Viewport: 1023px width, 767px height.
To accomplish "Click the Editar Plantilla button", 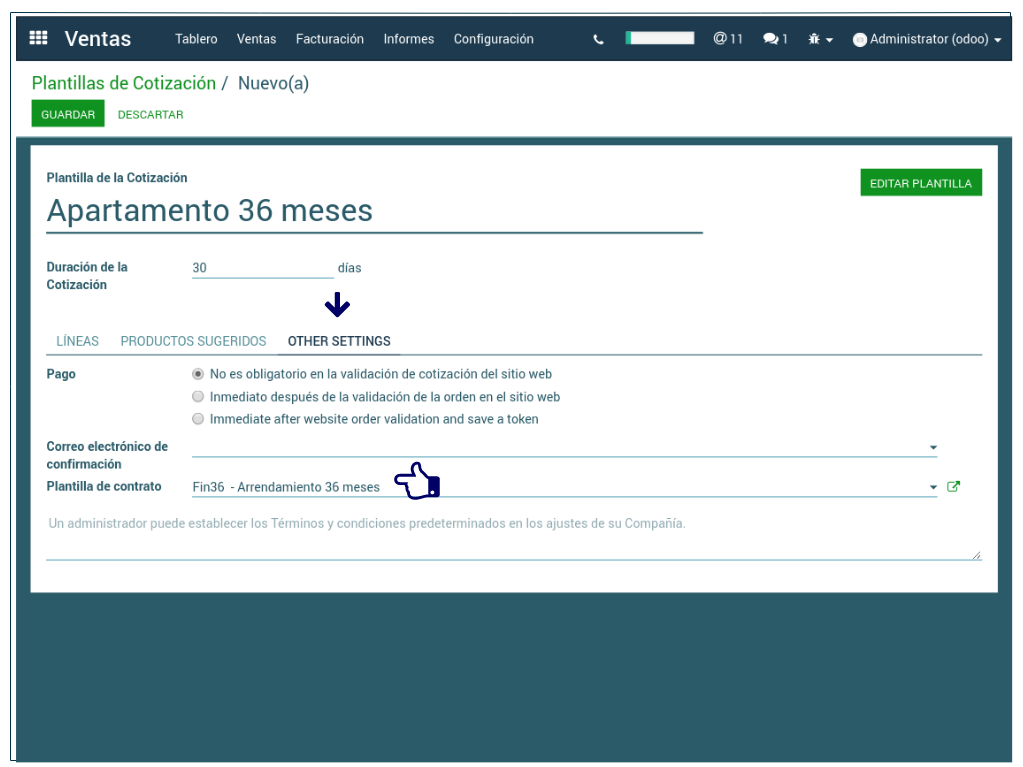I will pos(920,183).
